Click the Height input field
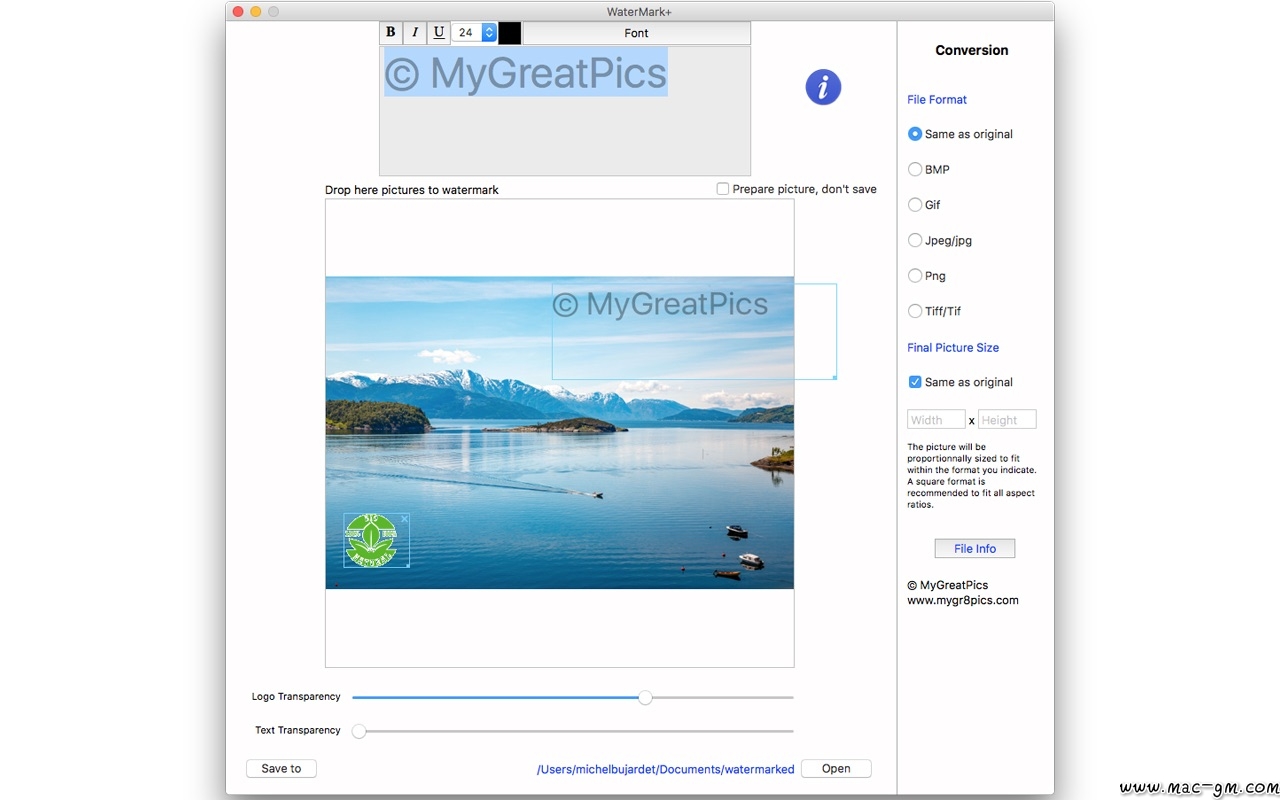The height and width of the screenshot is (800, 1280). 1007,420
